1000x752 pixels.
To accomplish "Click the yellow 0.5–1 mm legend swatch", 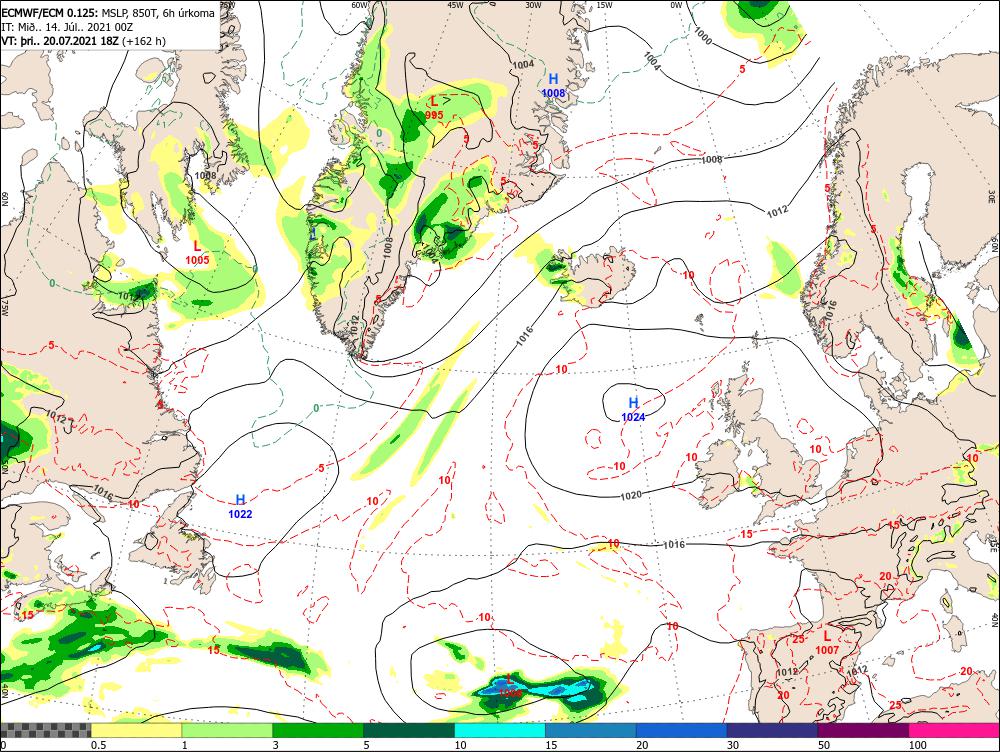I will click(x=136, y=730).
